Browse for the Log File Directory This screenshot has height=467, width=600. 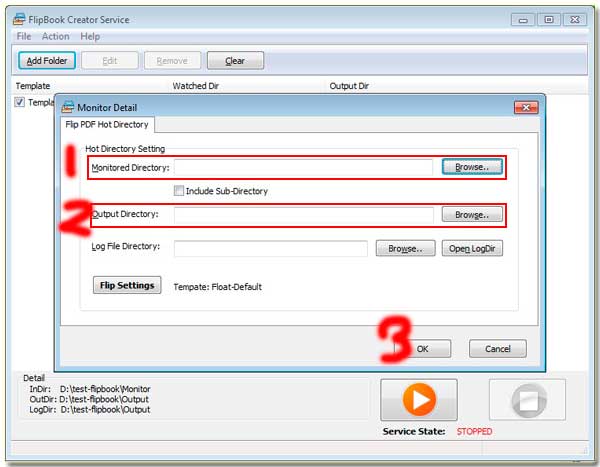[x=406, y=248]
